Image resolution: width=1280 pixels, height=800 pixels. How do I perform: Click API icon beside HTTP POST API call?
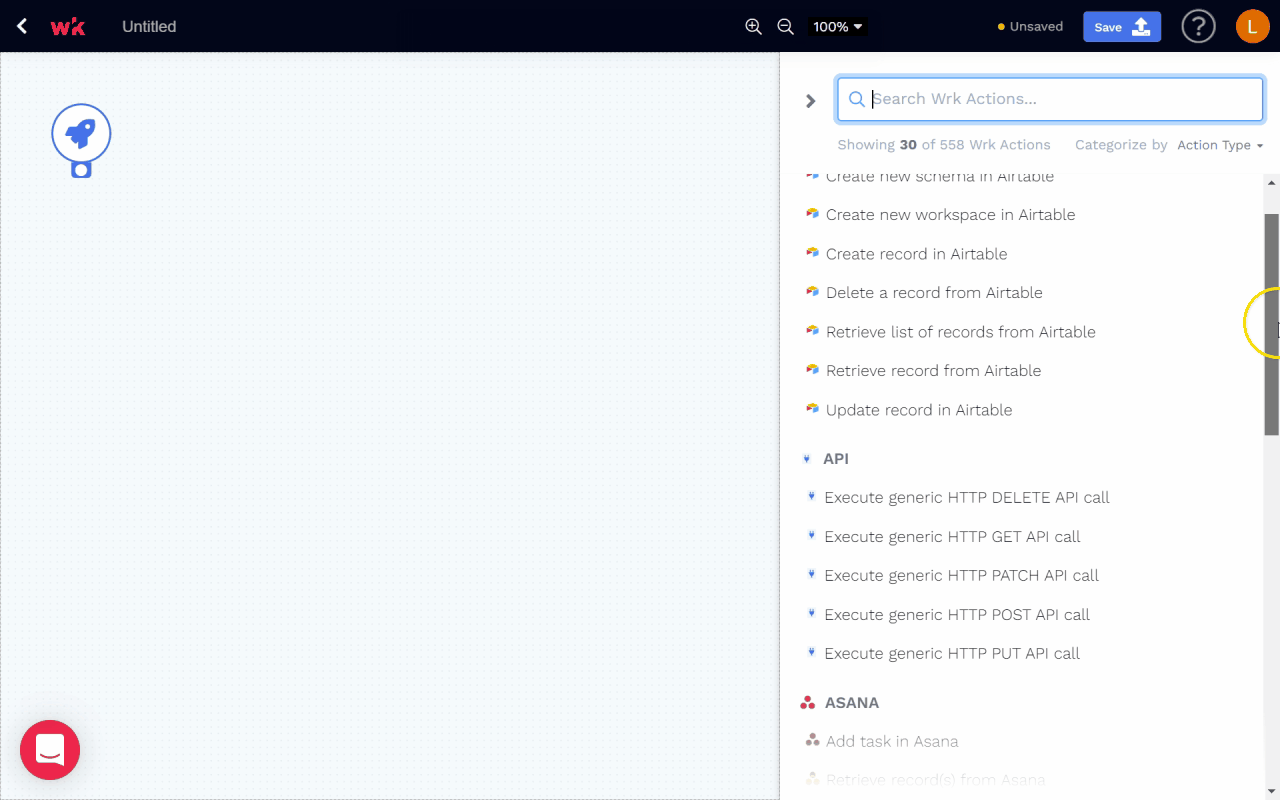tap(811, 614)
